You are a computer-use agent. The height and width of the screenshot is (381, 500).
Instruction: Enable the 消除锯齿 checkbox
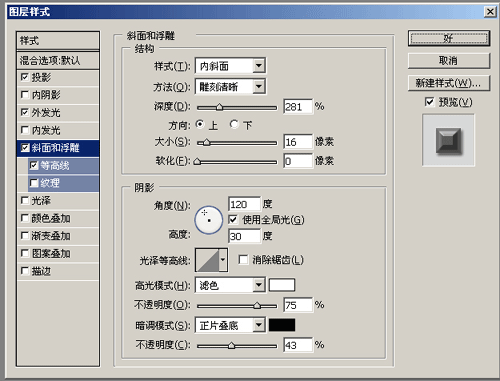[x=243, y=260]
